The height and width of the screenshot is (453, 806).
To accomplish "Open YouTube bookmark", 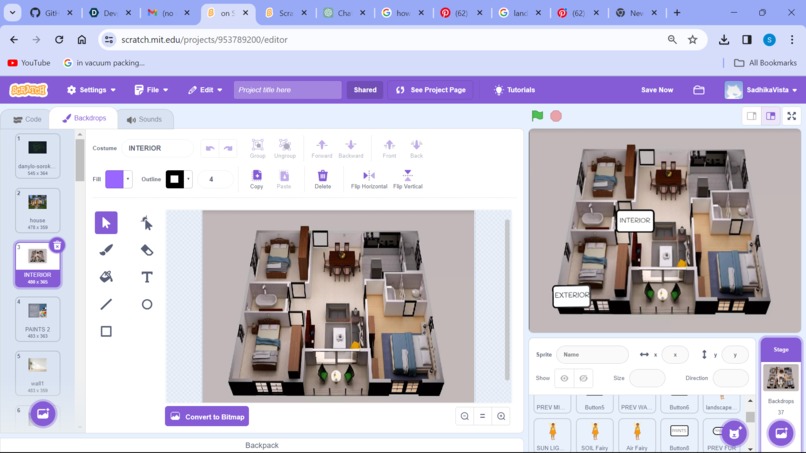I will pos(29,63).
